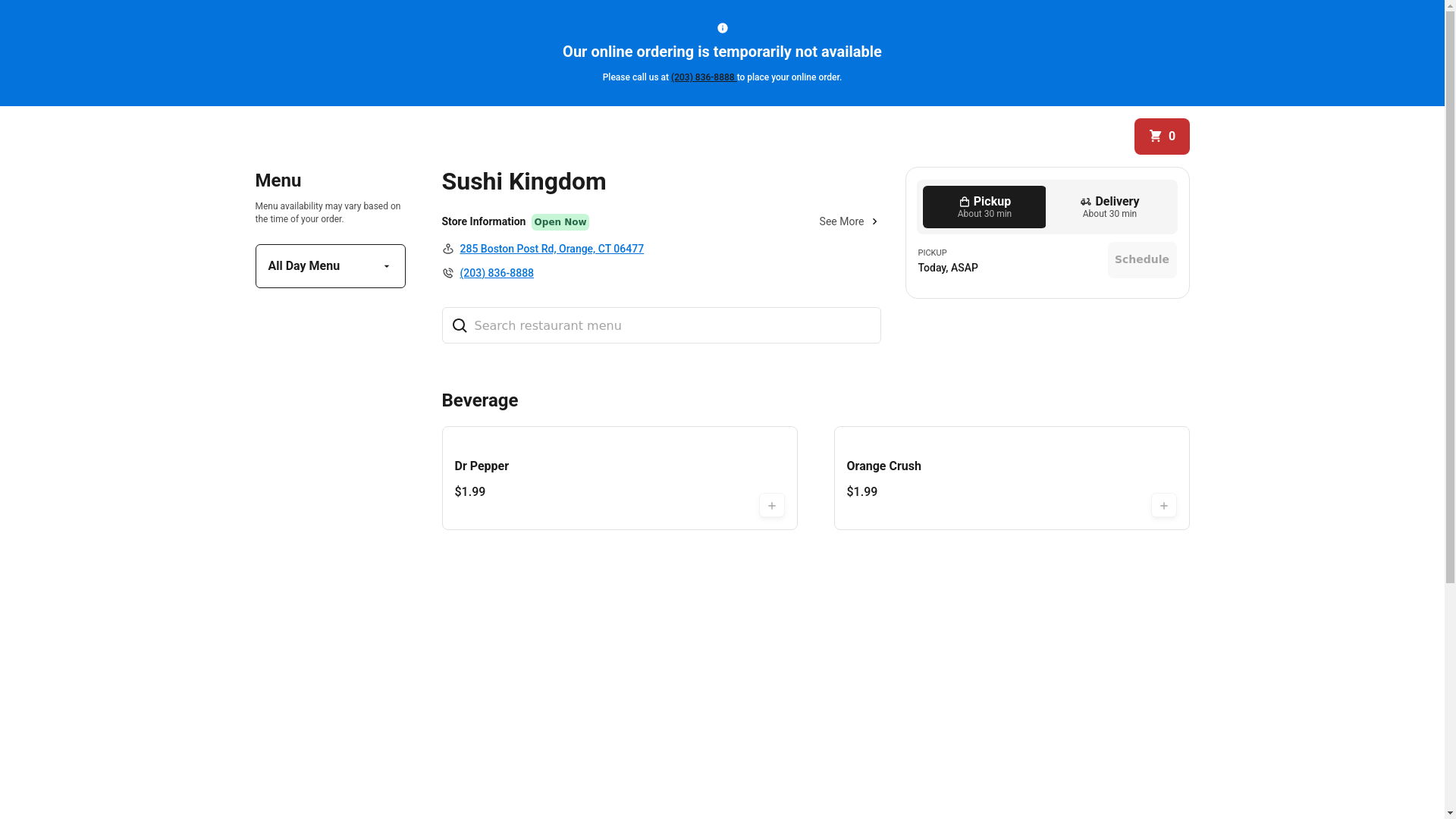Click the Schedule button
Image resolution: width=1456 pixels, height=819 pixels.
(x=1141, y=260)
